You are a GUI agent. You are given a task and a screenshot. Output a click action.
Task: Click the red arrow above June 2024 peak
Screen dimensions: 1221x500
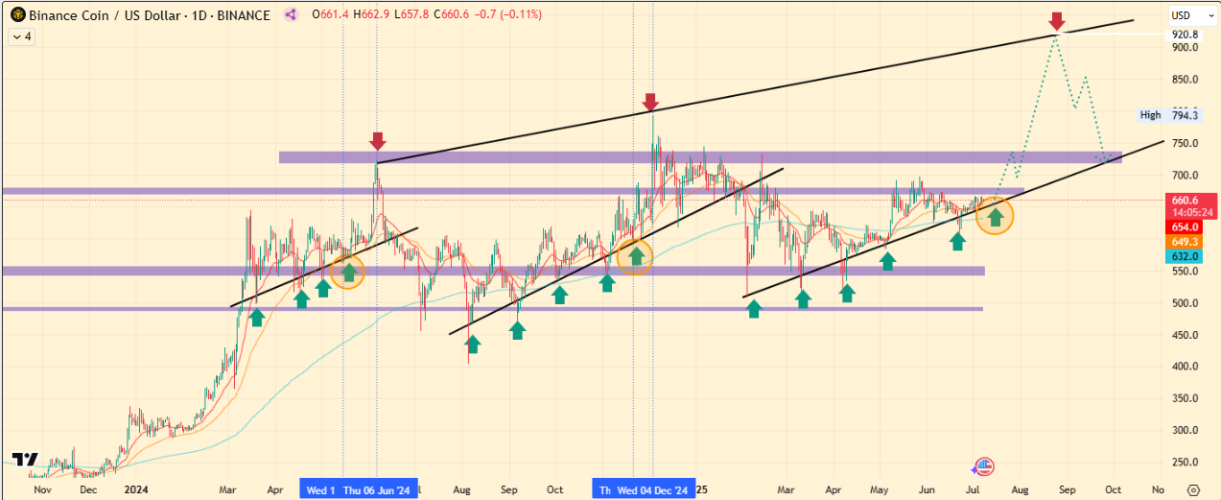point(377,140)
